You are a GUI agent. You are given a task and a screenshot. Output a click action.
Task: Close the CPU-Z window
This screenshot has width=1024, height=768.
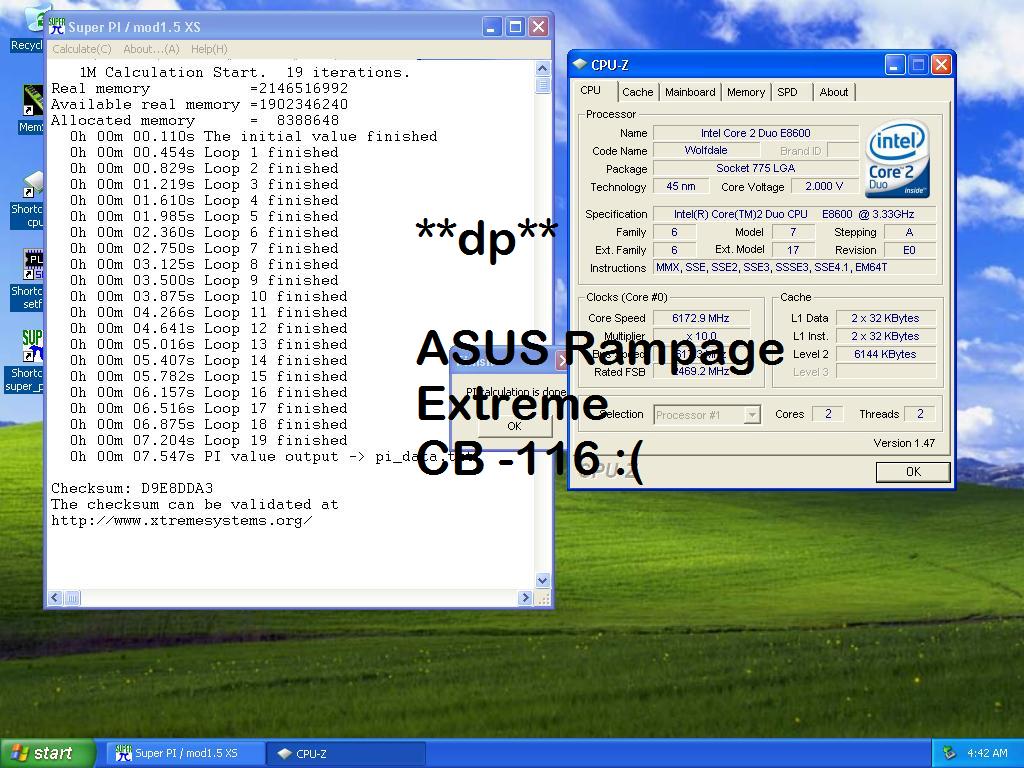[x=940, y=65]
